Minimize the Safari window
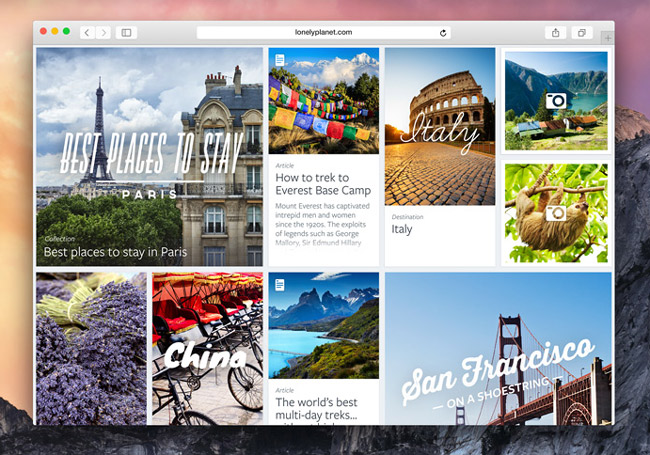Image resolution: width=650 pixels, height=455 pixels. (x=55, y=31)
